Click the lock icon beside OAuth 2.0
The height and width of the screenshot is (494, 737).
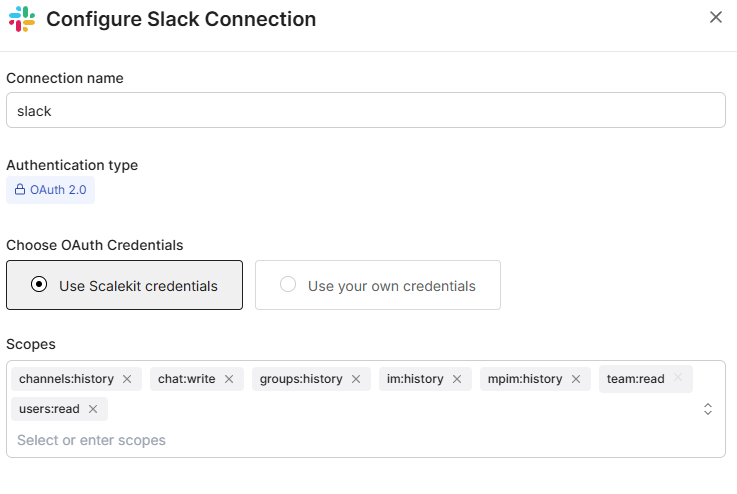[20, 190]
